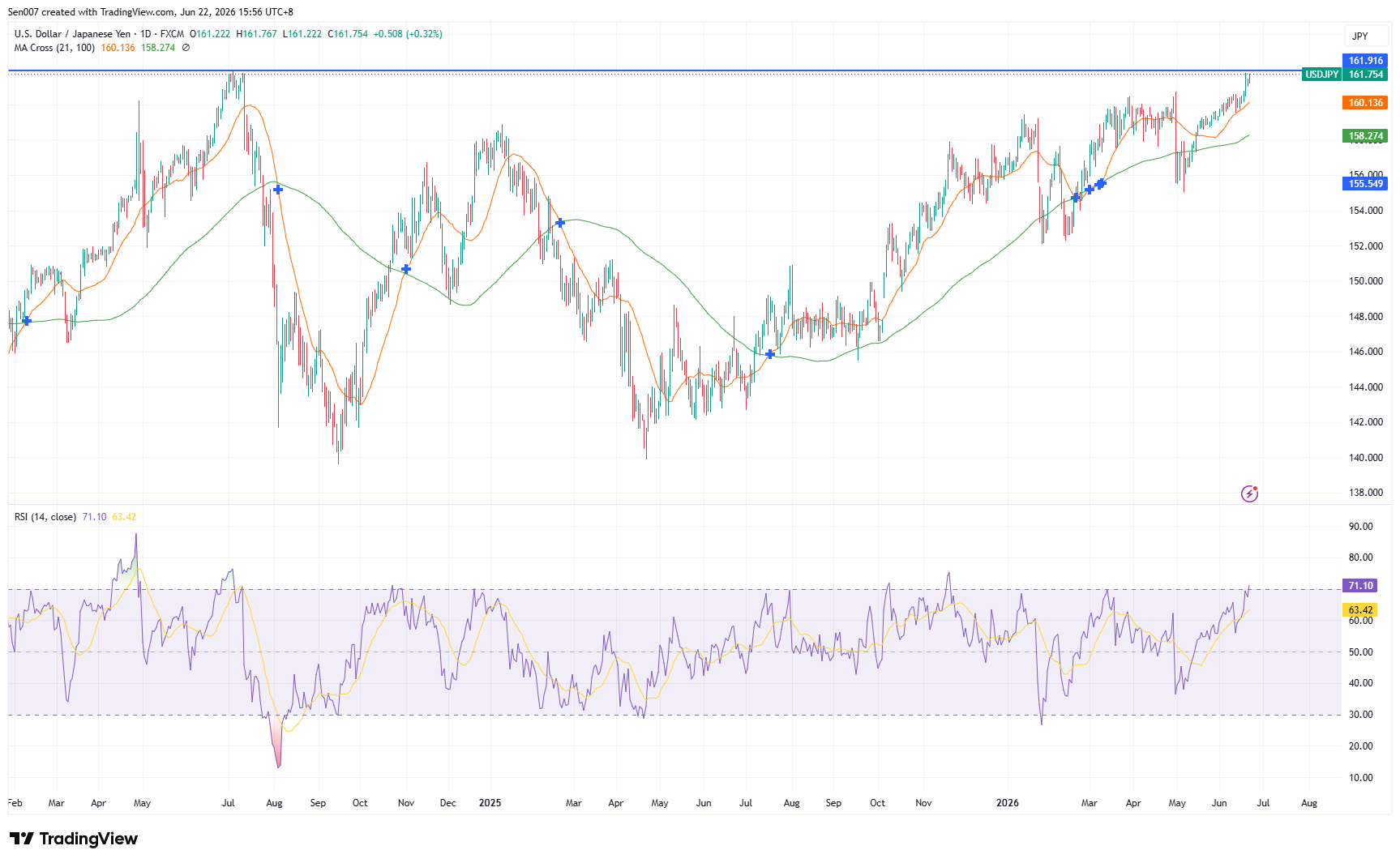Click the FXCM exchange name in the title
This screenshot has width=1400, height=863.
coord(172,34)
